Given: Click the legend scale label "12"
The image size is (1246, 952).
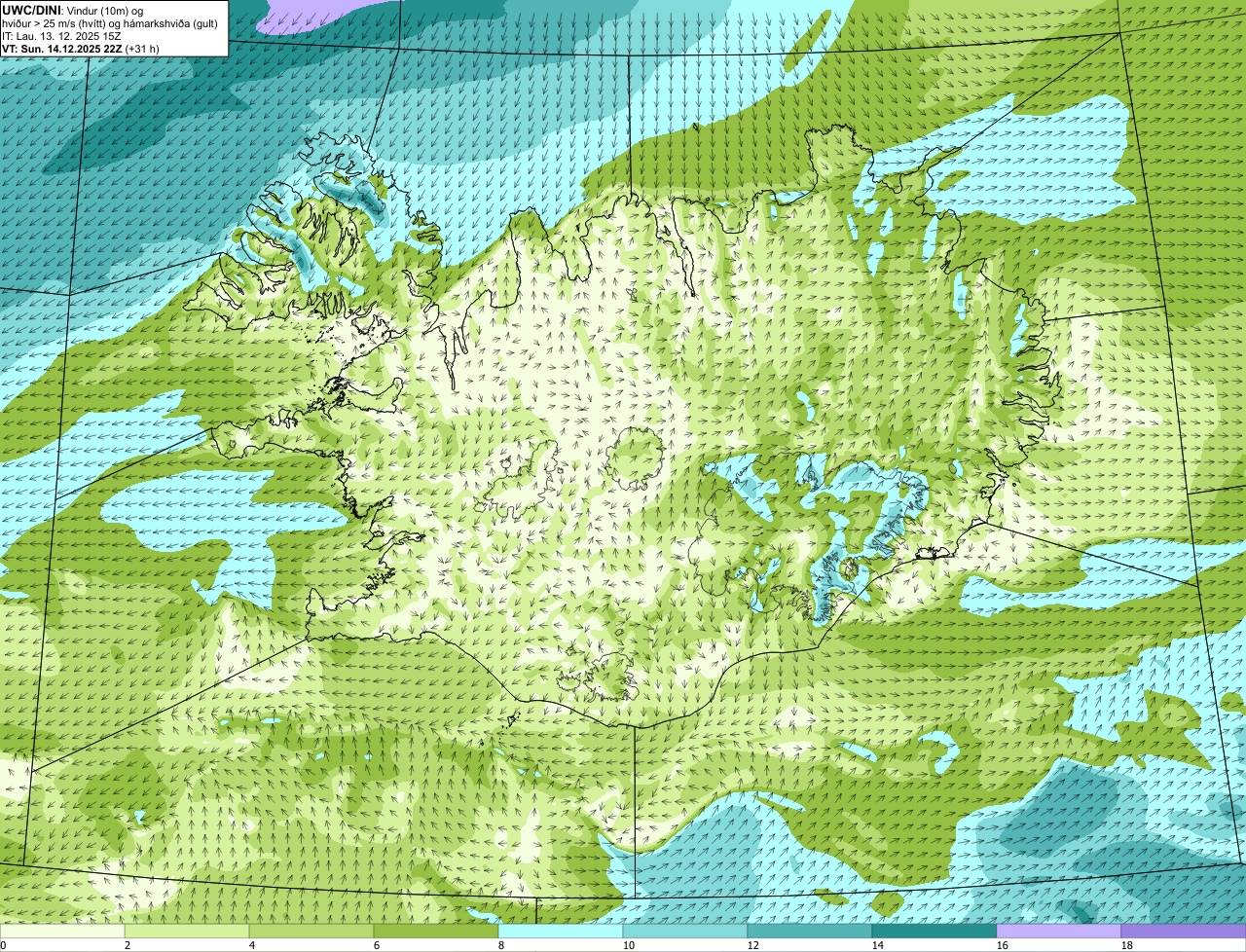Looking at the screenshot, I should (x=753, y=945).
